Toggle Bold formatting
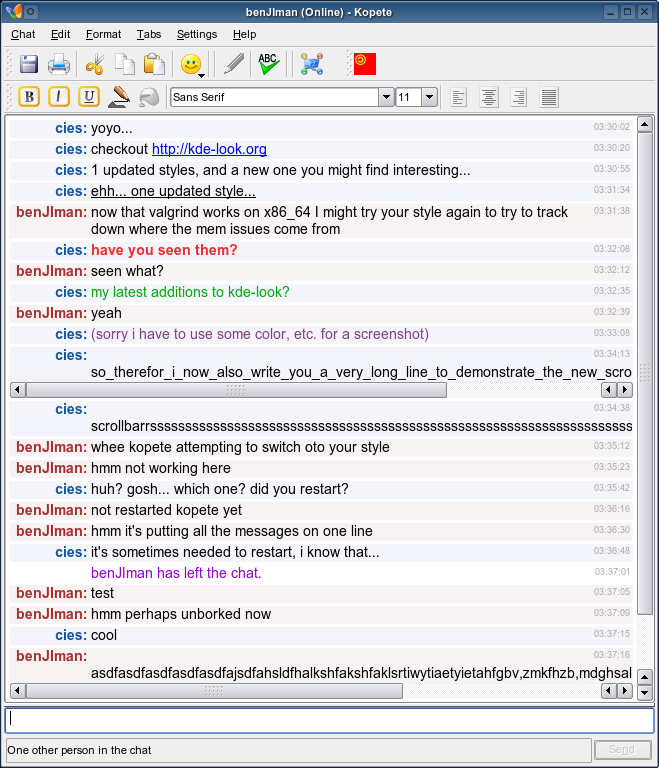 [29, 96]
